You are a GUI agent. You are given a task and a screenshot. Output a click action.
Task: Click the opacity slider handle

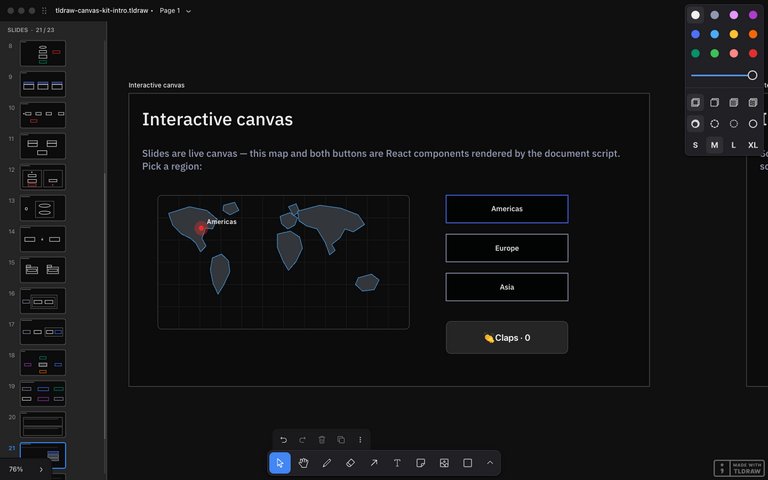(x=752, y=75)
